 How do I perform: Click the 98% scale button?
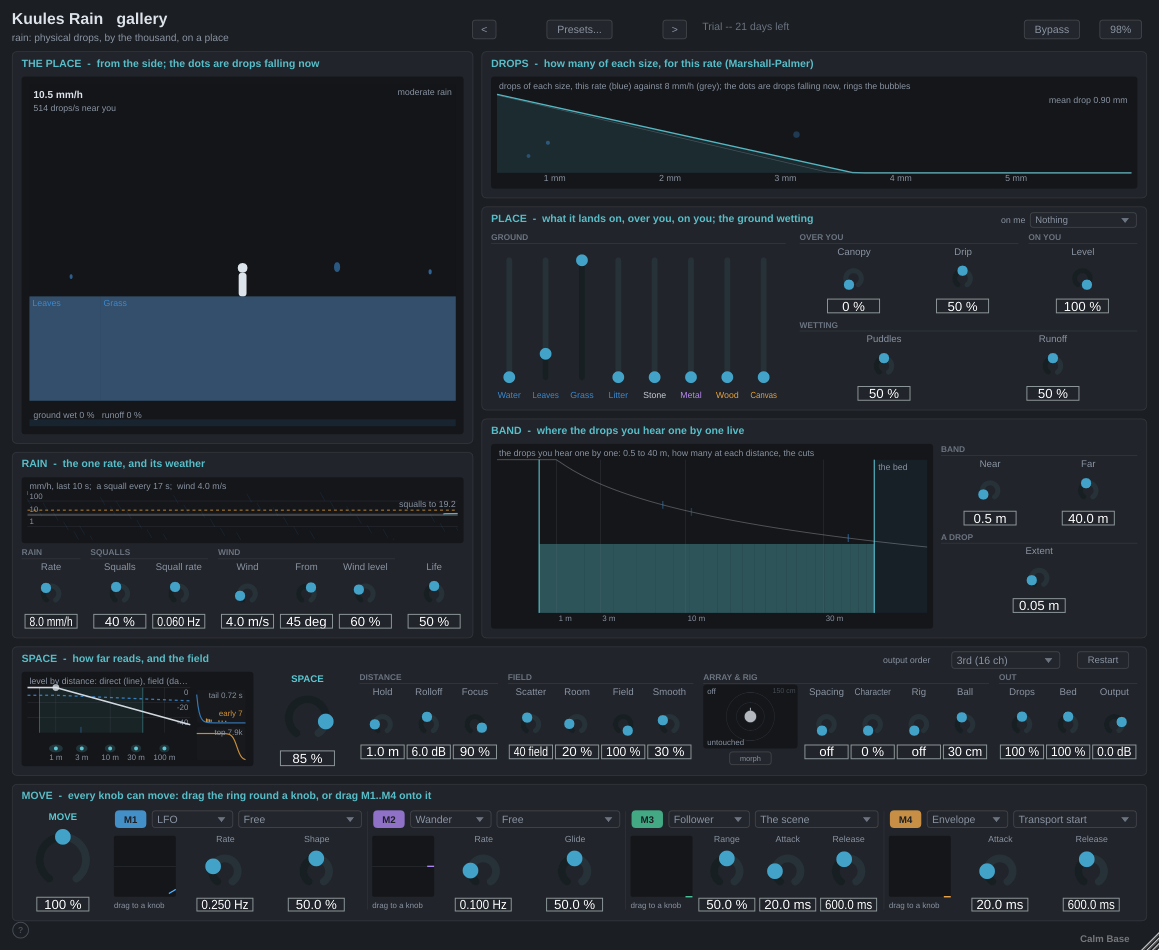click(1121, 30)
